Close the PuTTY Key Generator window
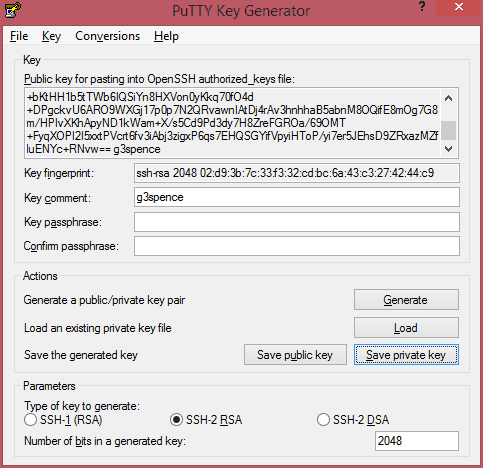Image resolution: width=483 pixels, height=468 pixels. point(459,7)
